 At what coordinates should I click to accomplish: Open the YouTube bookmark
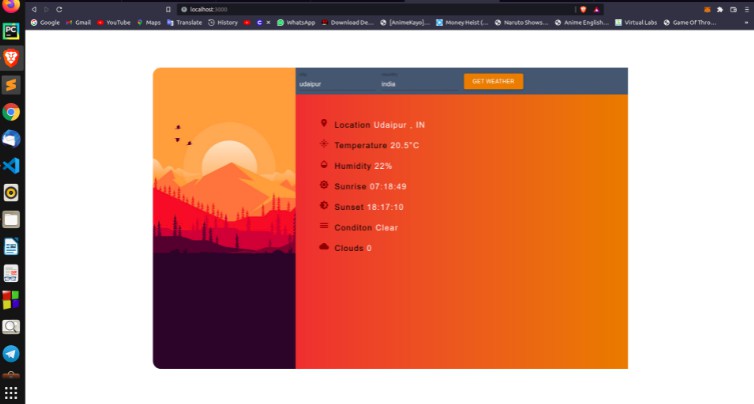pos(113,22)
